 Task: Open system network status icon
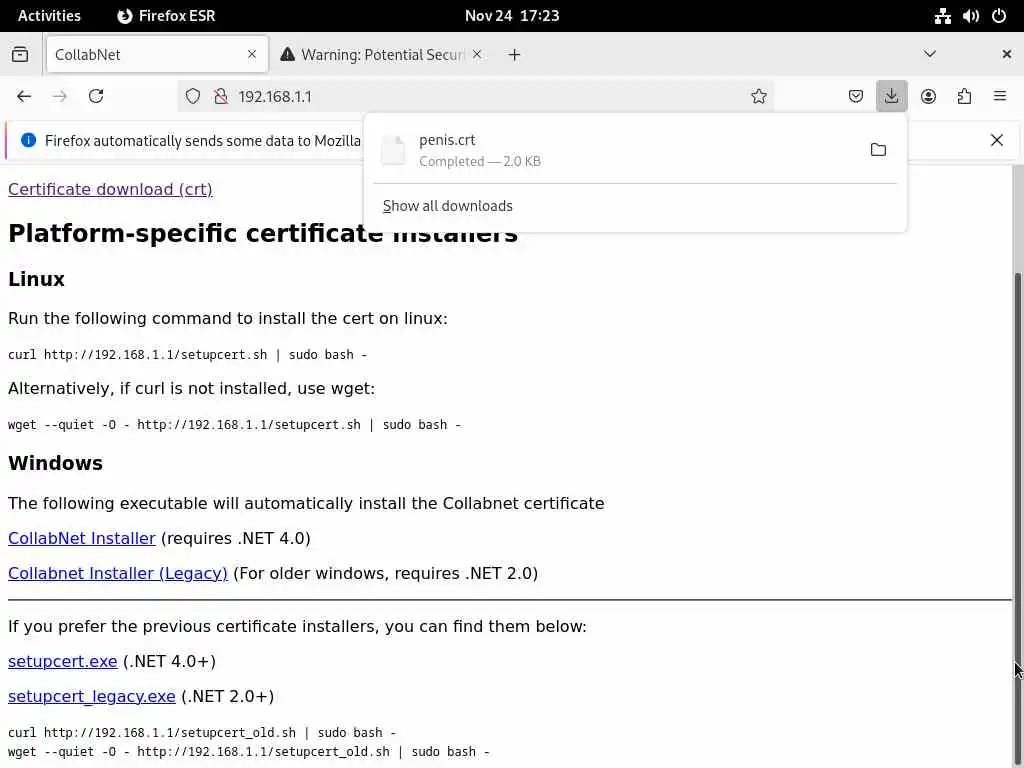click(x=942, y=16)
